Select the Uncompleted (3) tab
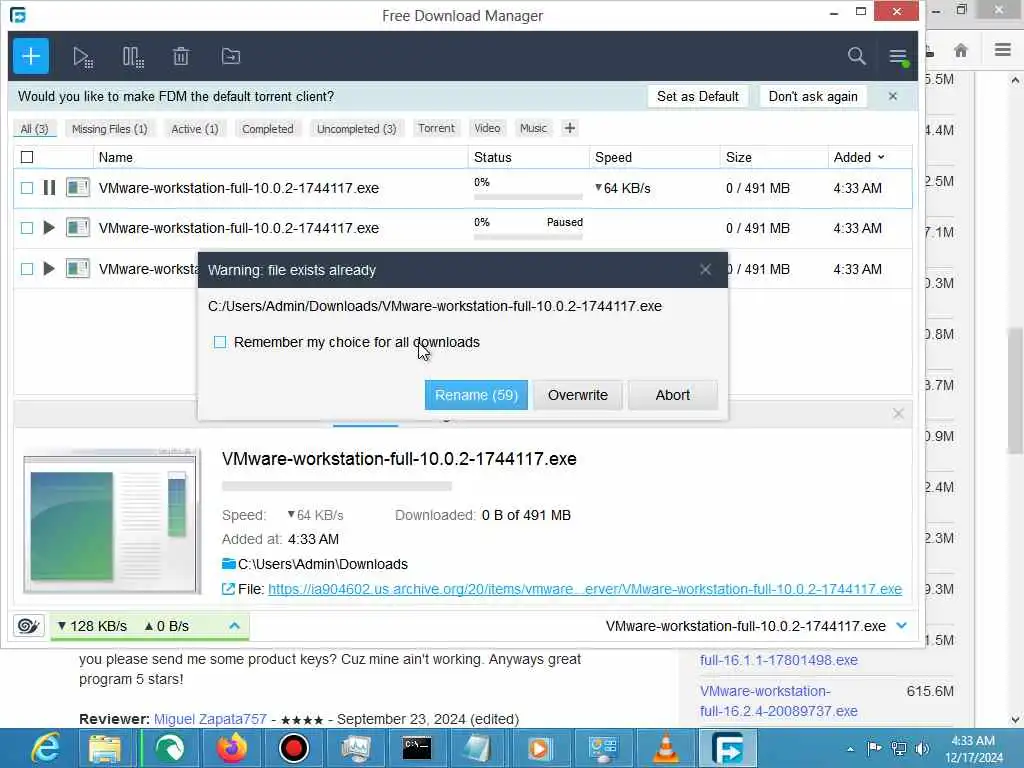The image size is (1024, 768). (357, 129)
